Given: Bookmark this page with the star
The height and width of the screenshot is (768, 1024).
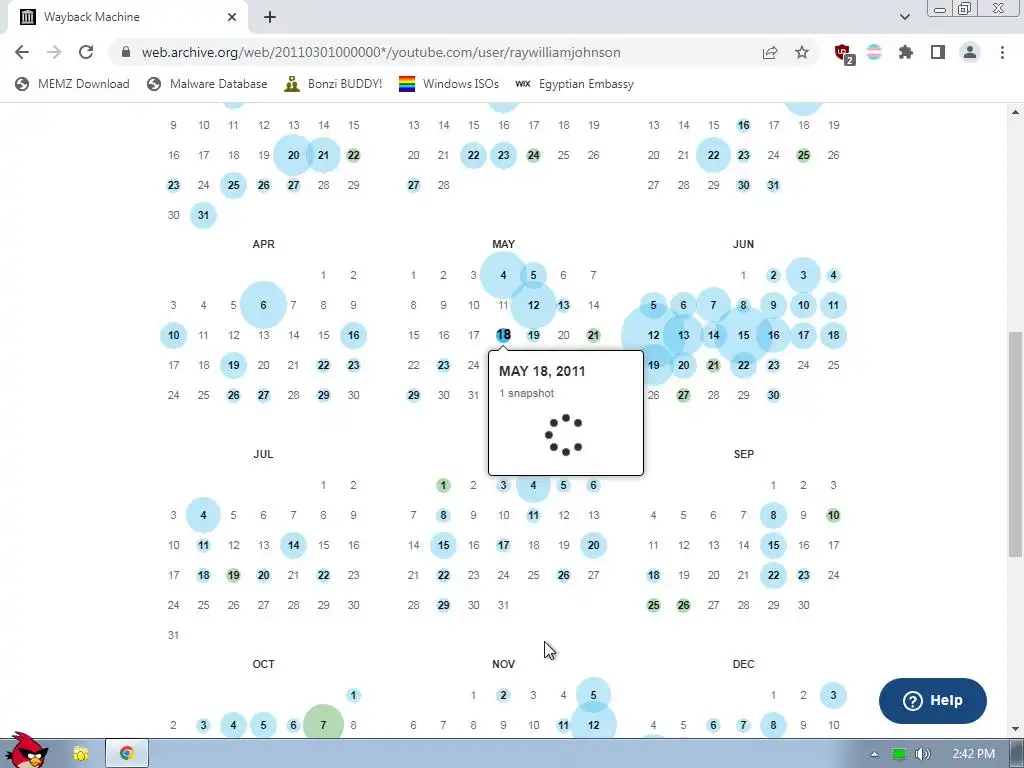Looking at the screenshot, I should tap(802, 52).
